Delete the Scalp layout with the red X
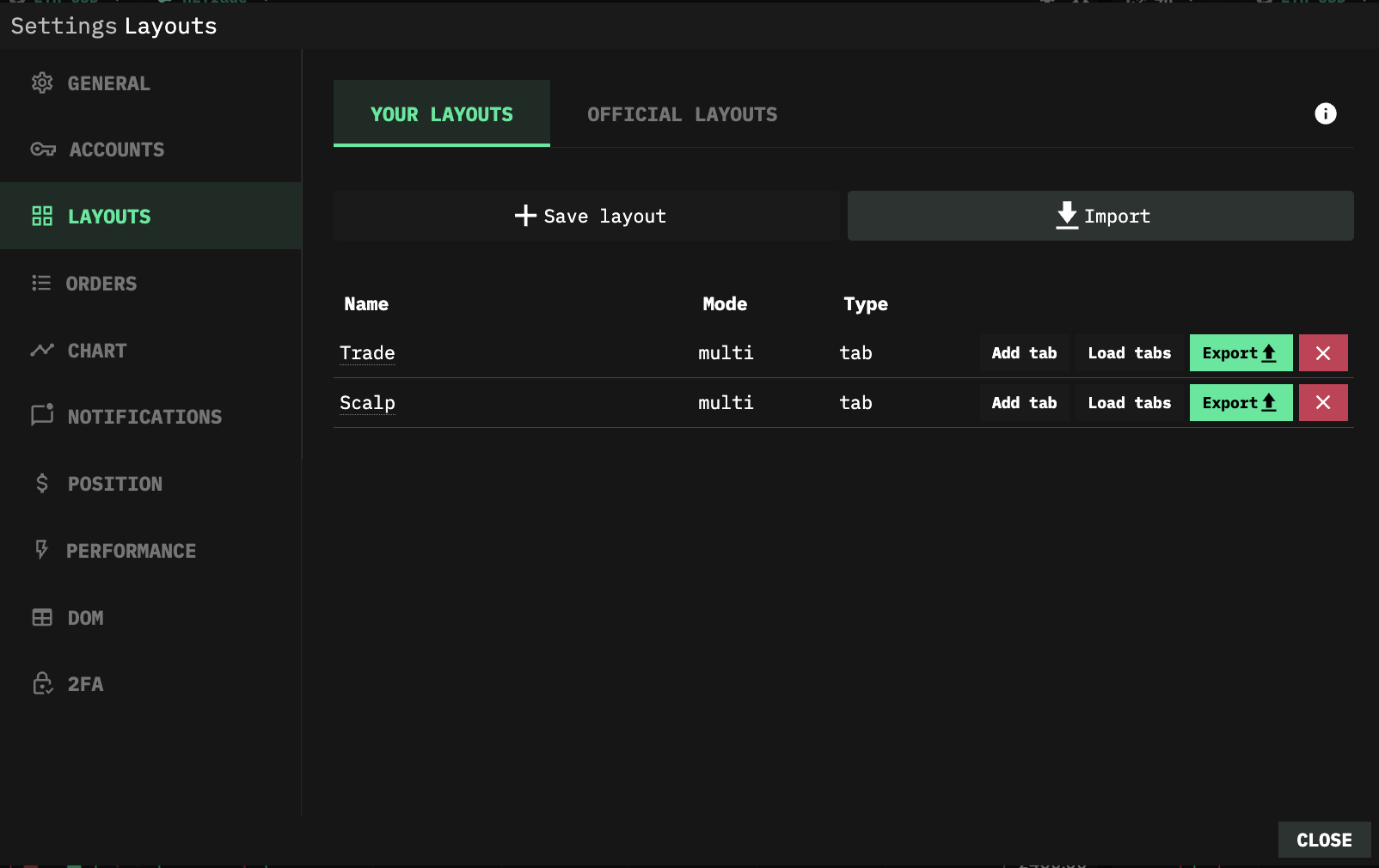 1323,403
